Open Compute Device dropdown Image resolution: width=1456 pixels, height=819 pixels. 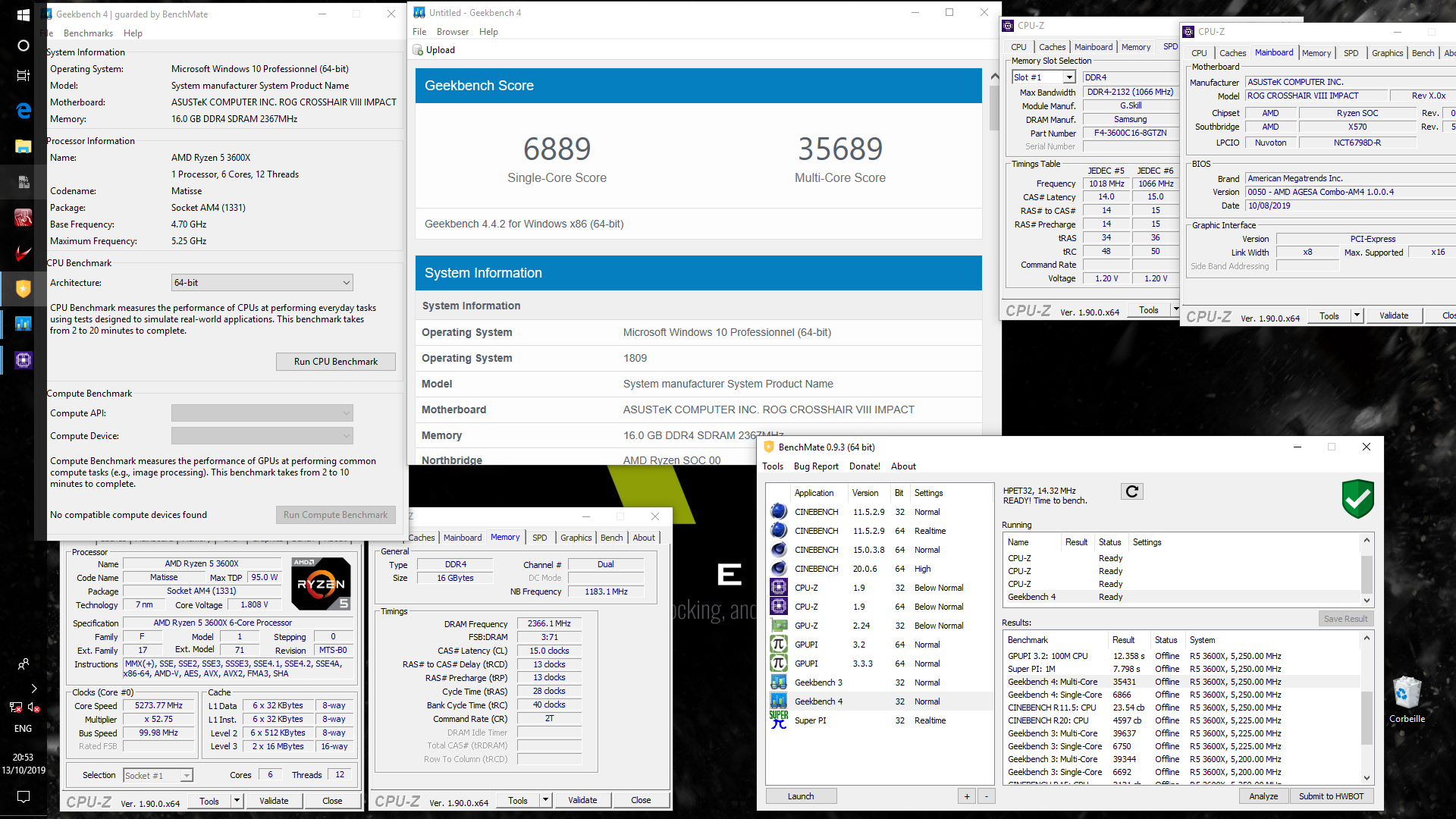(x=262, y=436)
